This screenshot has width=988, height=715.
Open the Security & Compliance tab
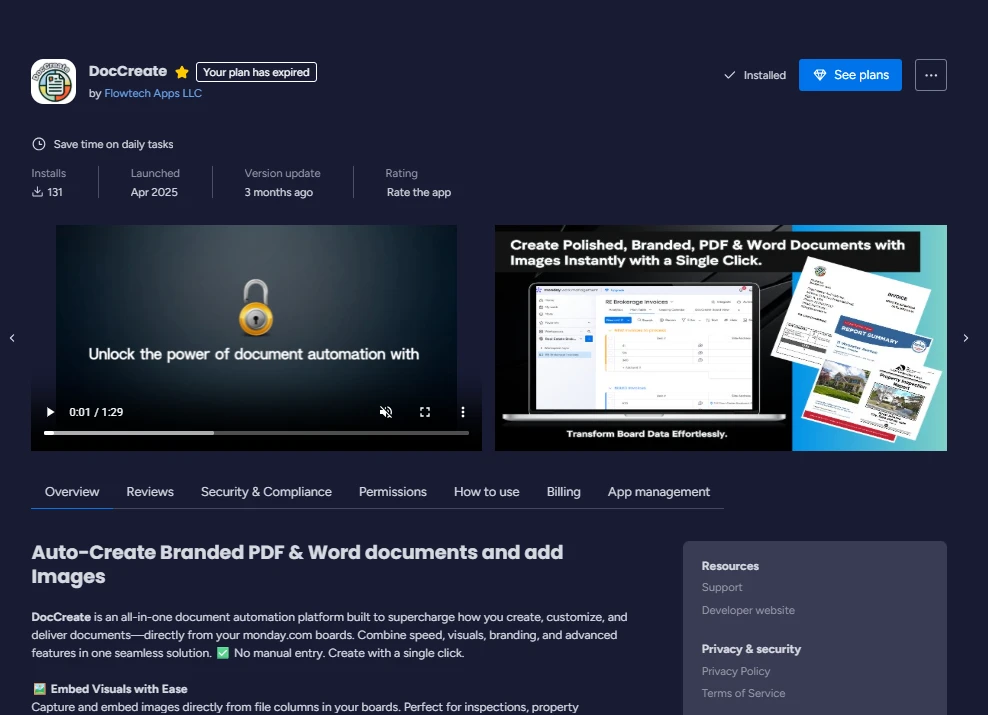(x=266, y=492)
